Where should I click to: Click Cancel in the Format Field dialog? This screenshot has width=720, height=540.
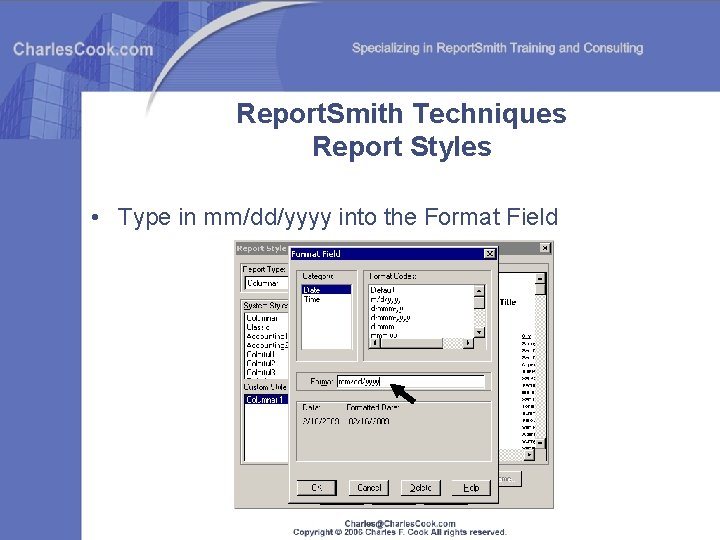(369, 488)
